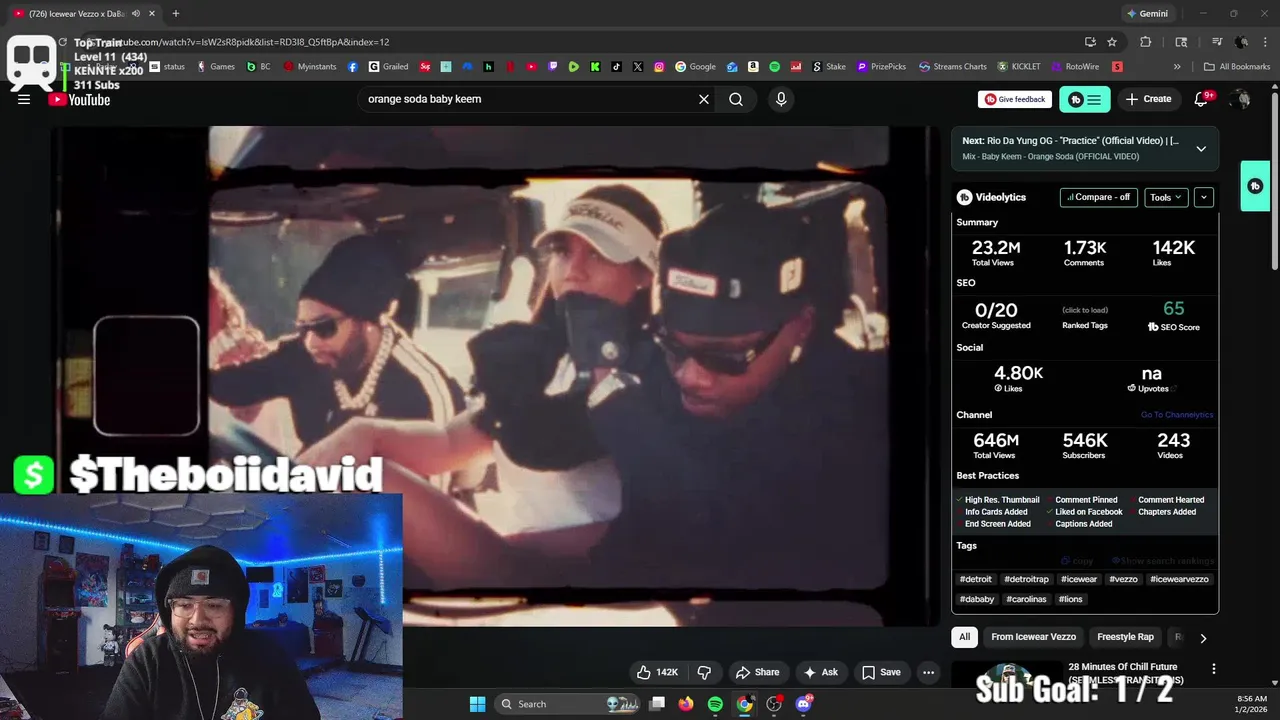1280x720 pixels.
Task: Open a new Chrome tab
Action: [x=176, y=14]
